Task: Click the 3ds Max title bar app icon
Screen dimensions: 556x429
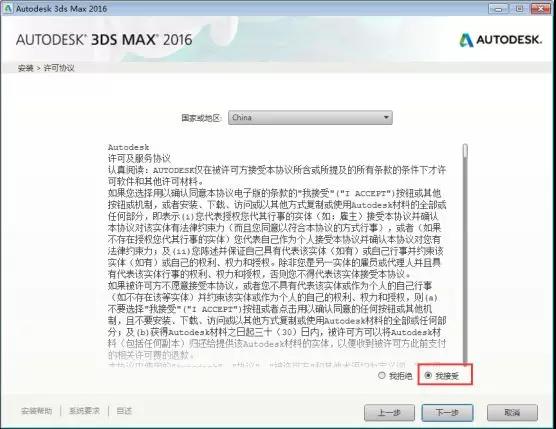Action: coord(8,8)
